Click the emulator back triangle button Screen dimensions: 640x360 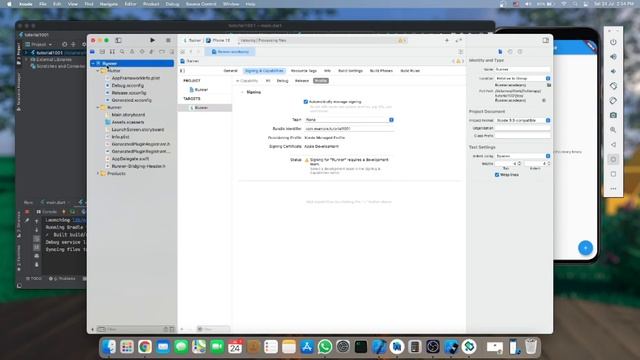(613, 144)
